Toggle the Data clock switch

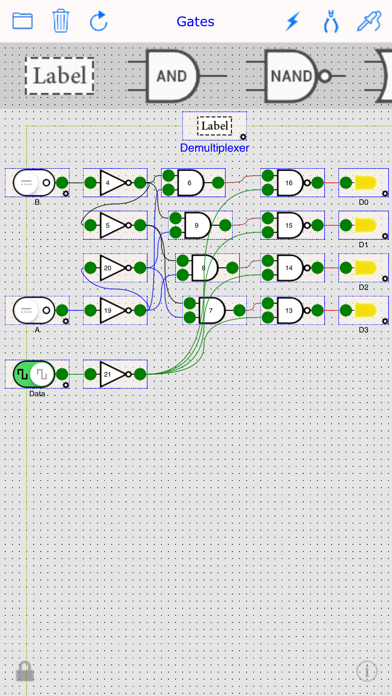point(33,374)
